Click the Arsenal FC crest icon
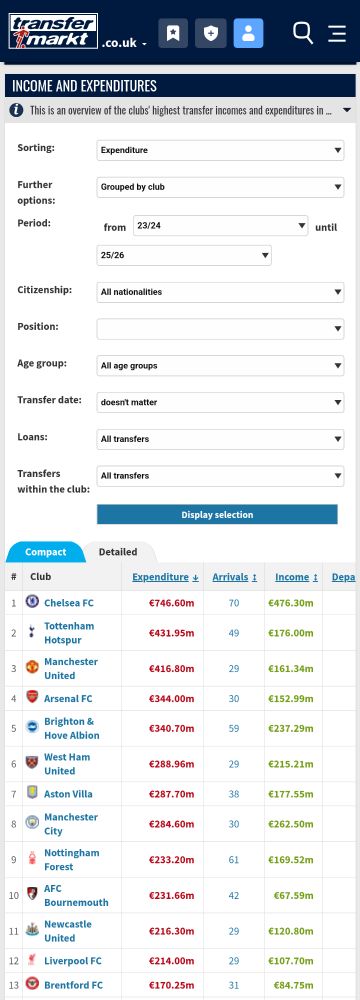 tap(32, 697)
